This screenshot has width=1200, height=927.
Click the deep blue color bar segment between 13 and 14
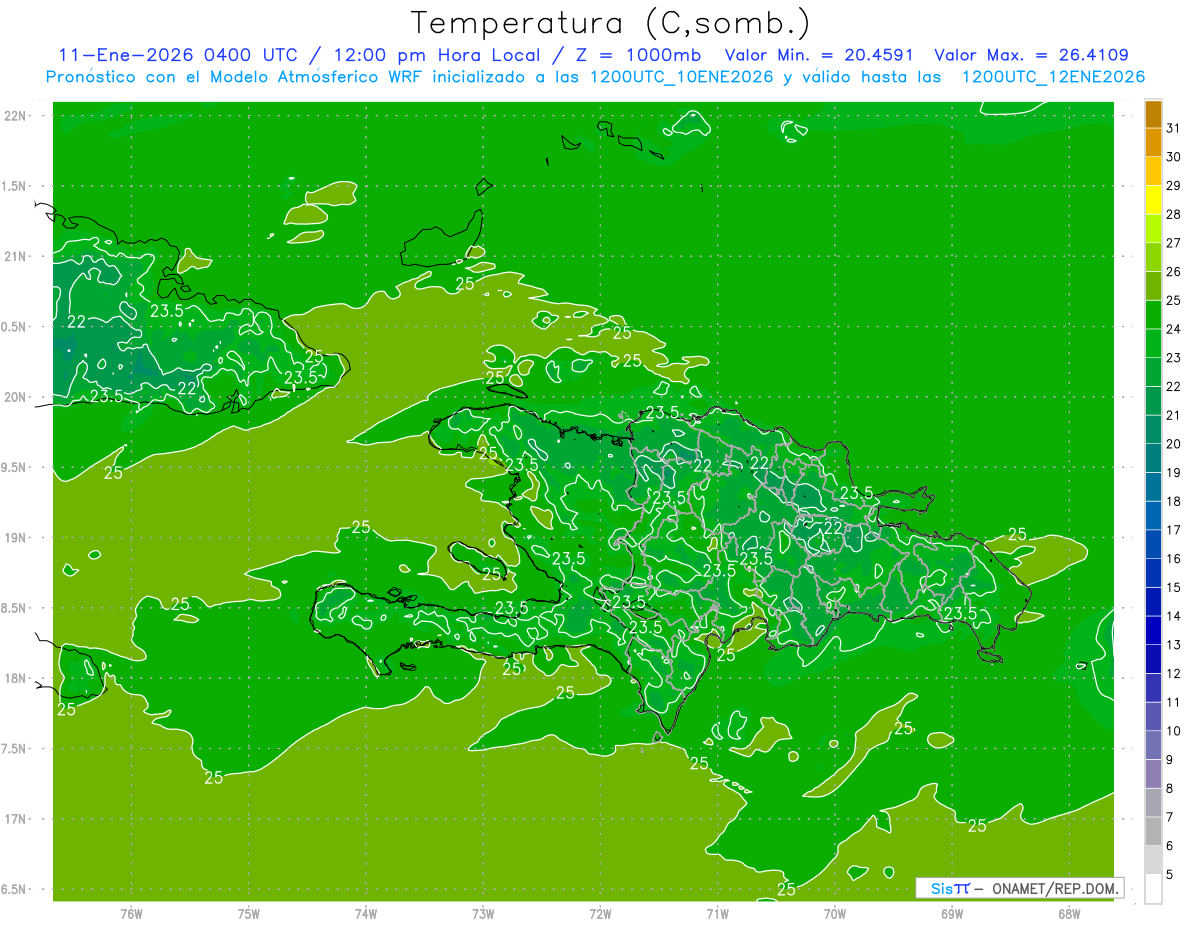pyautogui.click(x=1153, y=630)
